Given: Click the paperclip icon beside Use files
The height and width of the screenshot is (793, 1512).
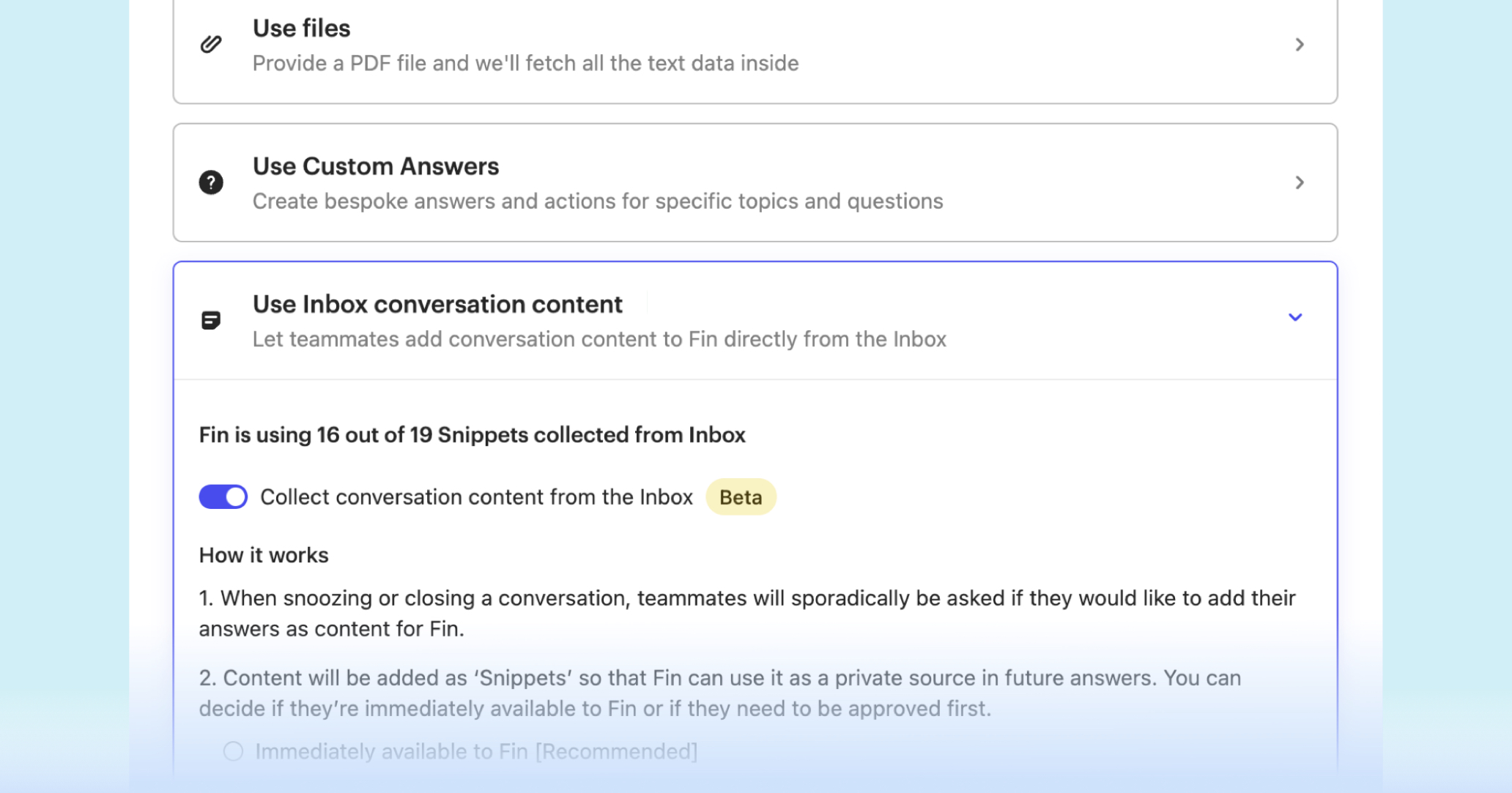Looking at the screenshot, I should pyautogui.click(x=211, y=45).
